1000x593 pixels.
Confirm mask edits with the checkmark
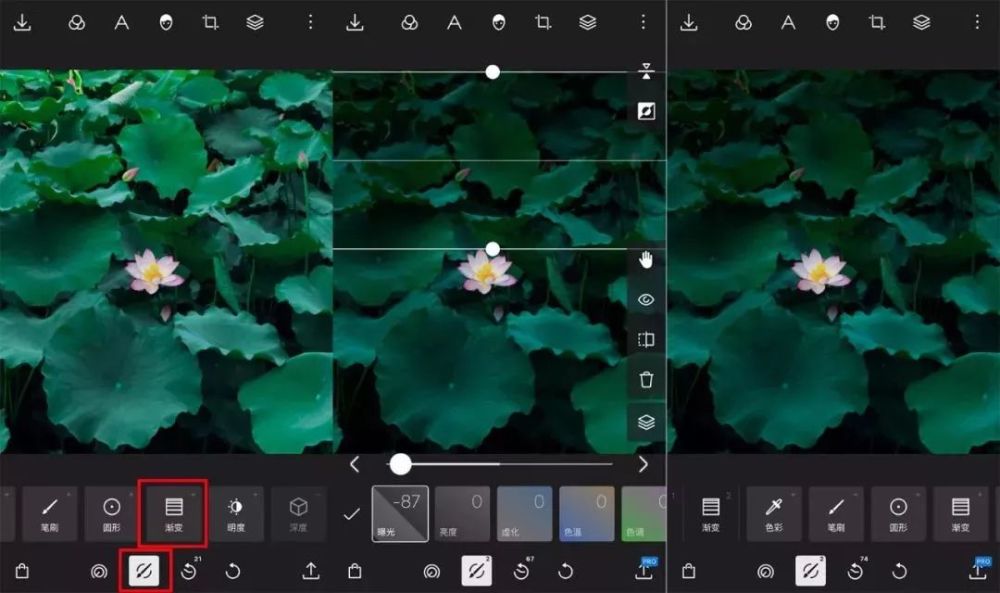tap(351, 514)
